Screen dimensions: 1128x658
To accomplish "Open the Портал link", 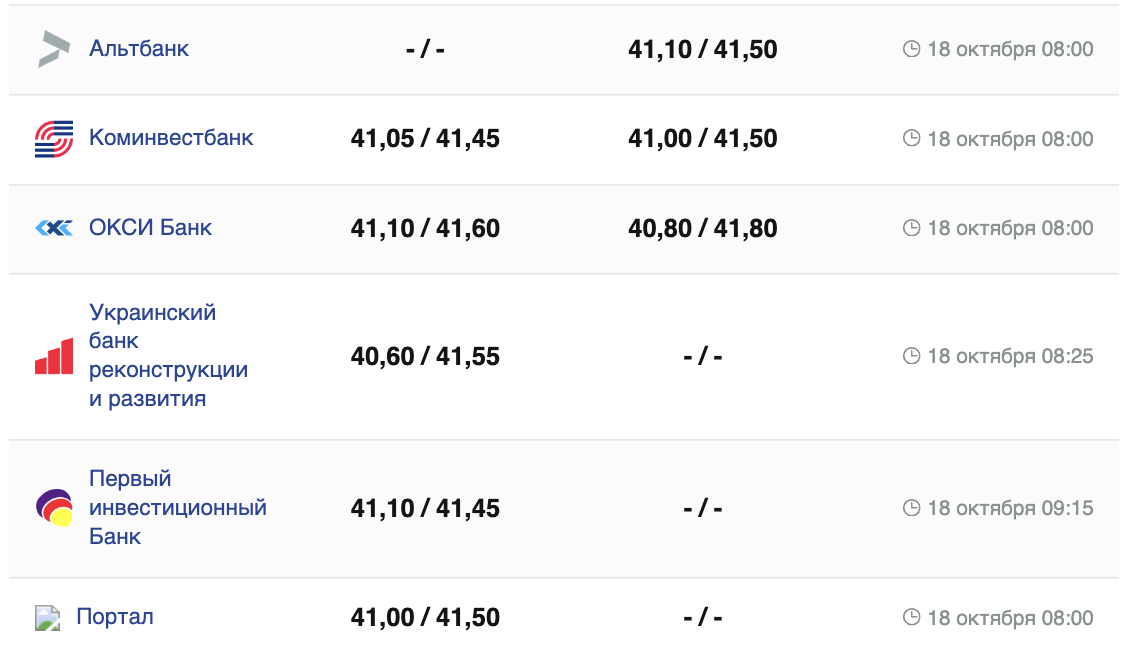I will 115,616.
